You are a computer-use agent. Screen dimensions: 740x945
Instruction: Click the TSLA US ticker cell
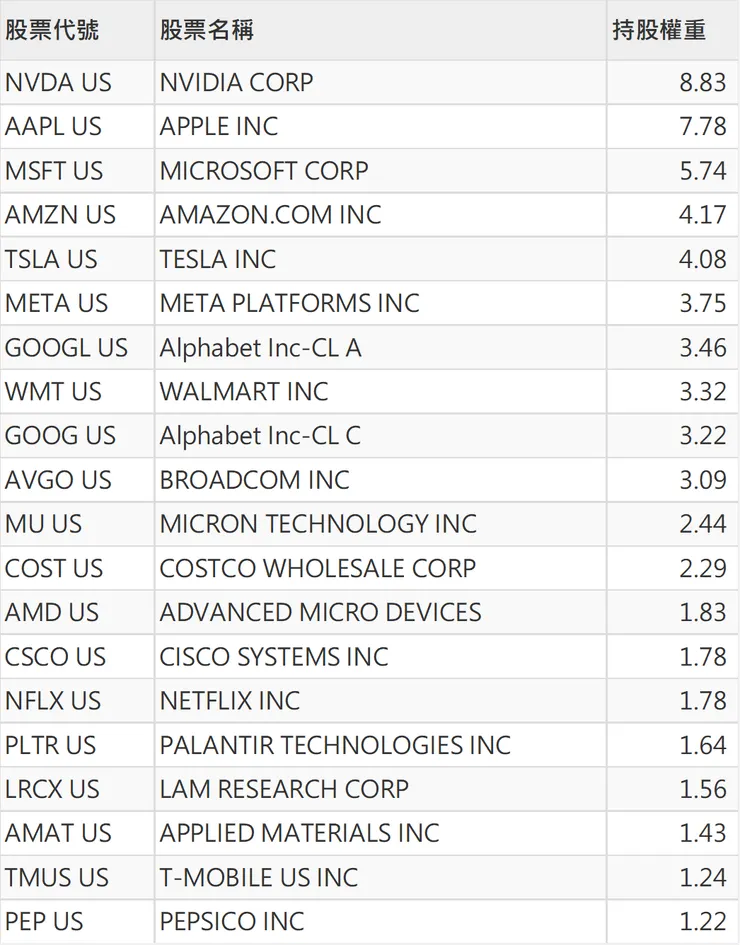click(51, 259)
